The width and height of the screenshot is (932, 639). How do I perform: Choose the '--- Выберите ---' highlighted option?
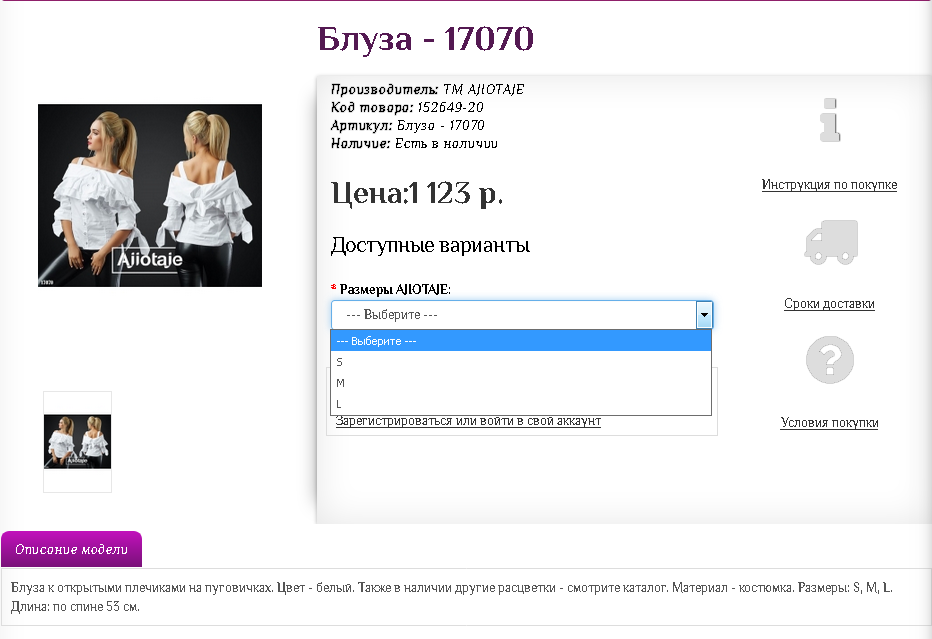(x=521, y=341)
